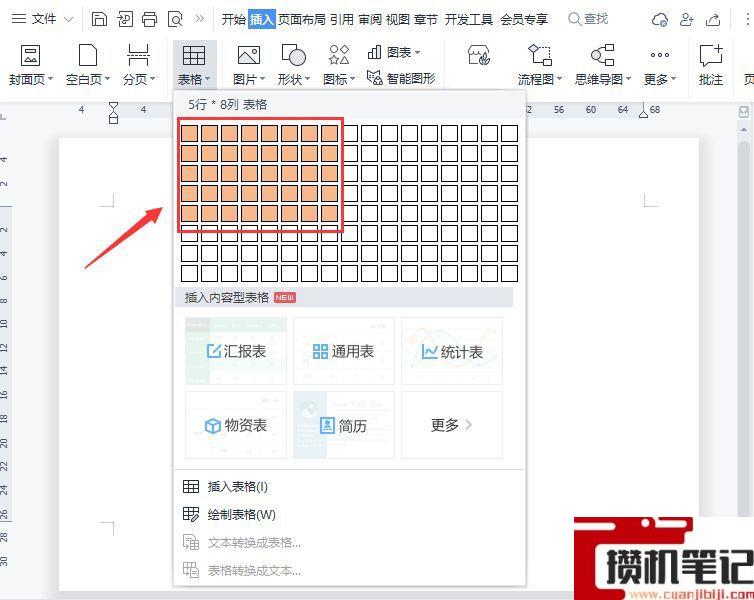Click the export to PDF icon
The height and width of the screenshot is (600, 754).
[125, 19]
